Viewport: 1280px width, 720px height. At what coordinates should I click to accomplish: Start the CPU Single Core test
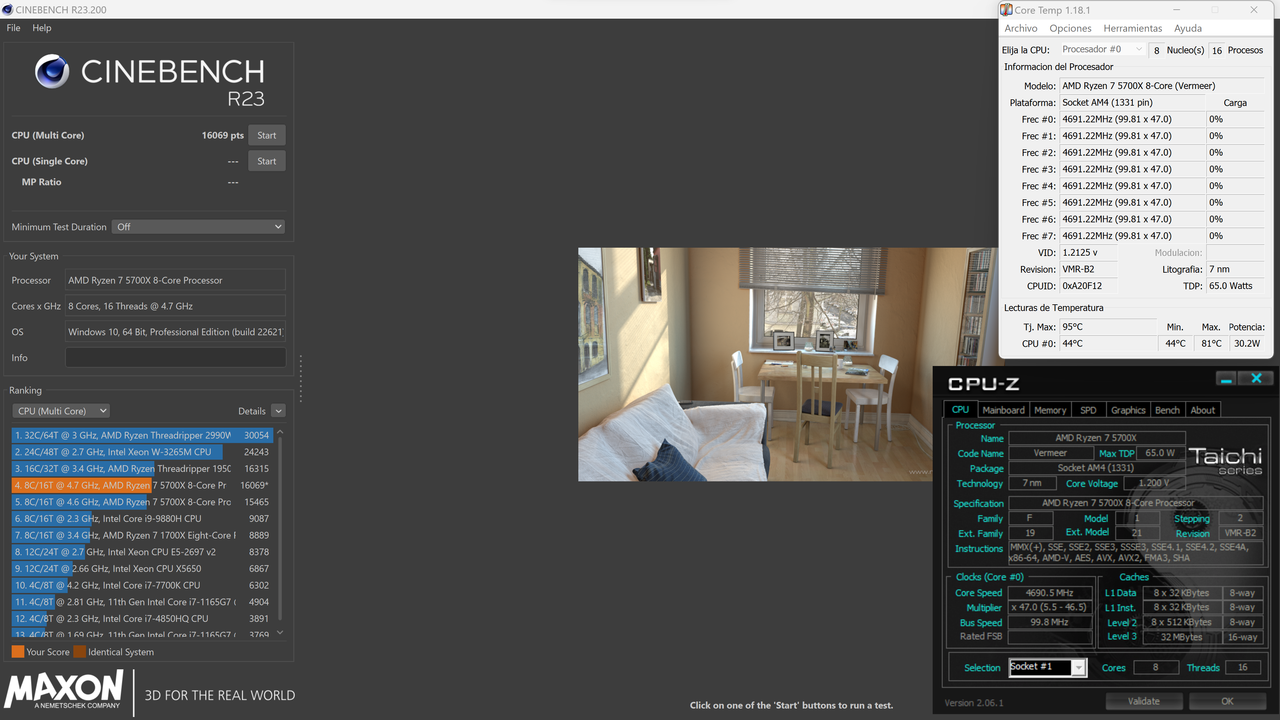coord(266,161)
